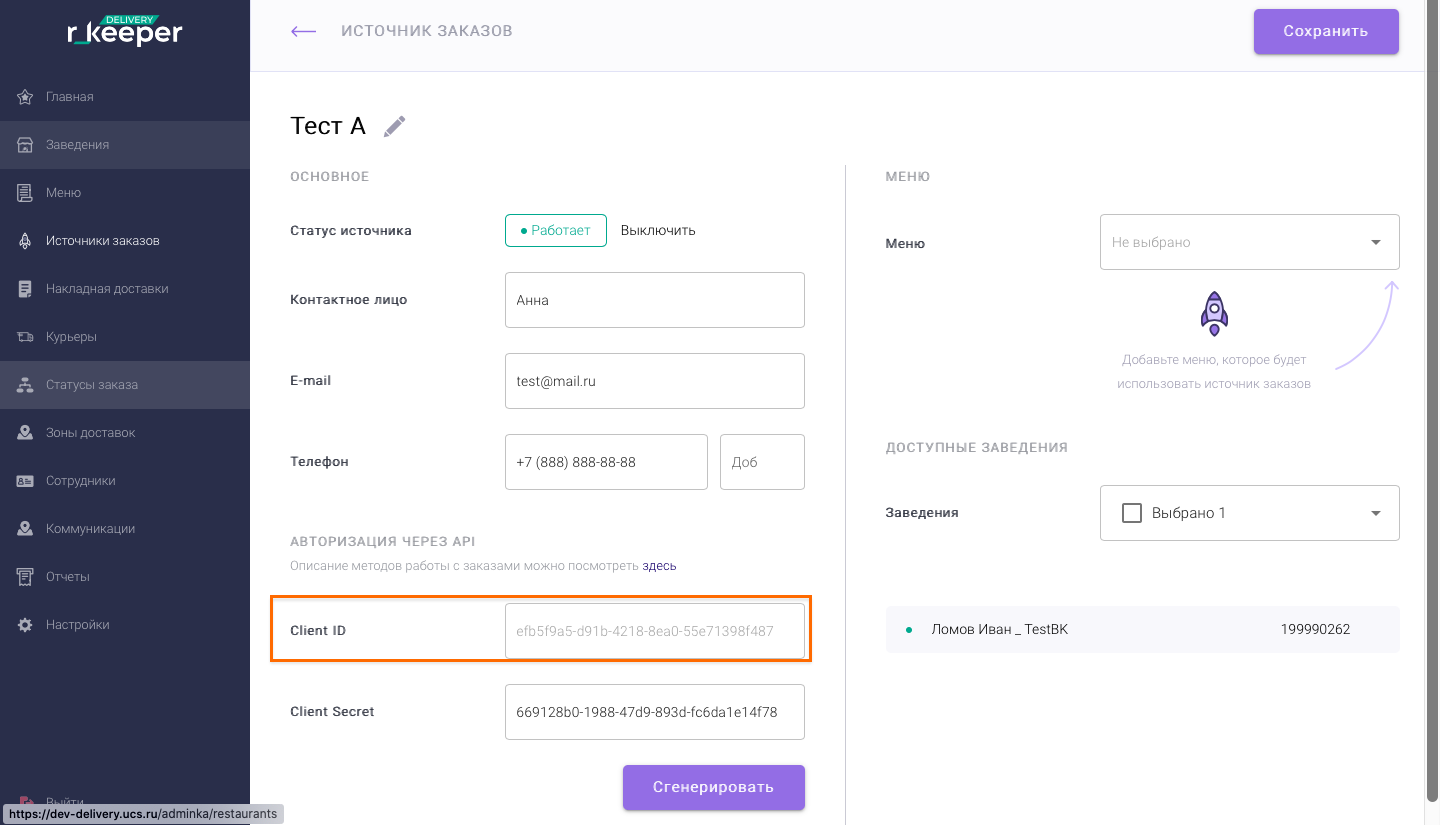Click the E-mail input field
The width and height of the screenshot is (1440, 825).
(654, 381)
